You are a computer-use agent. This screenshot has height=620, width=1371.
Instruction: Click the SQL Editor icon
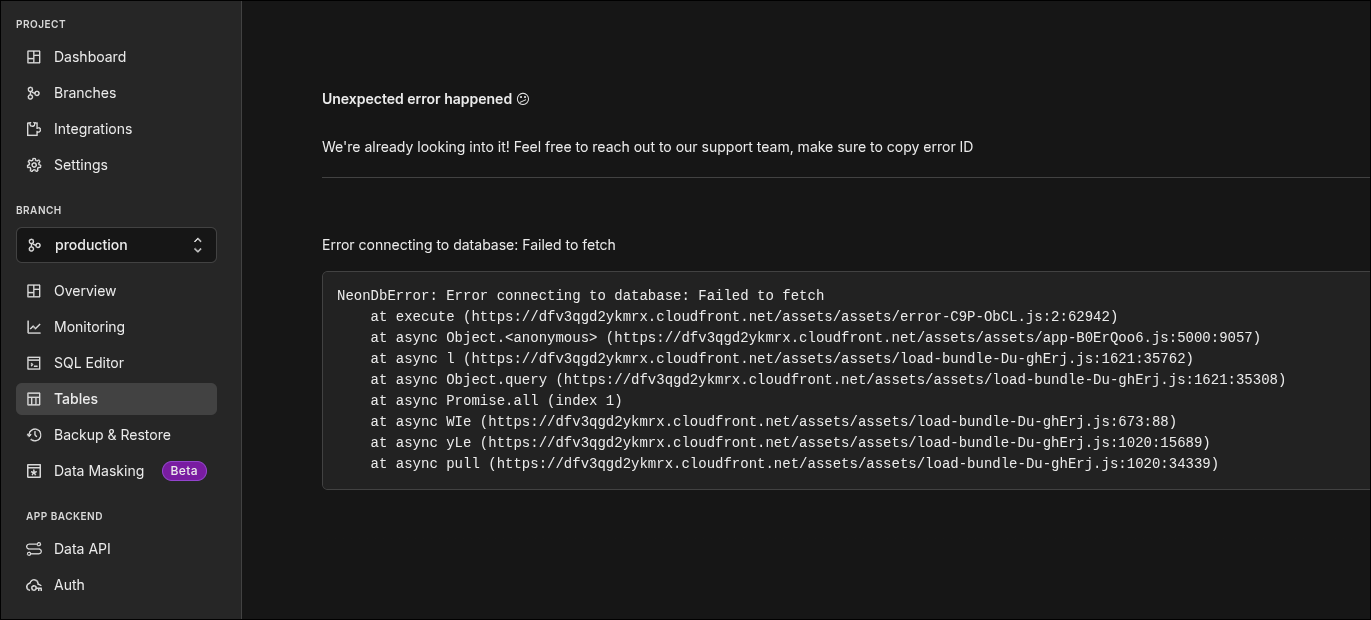point(34,363)
